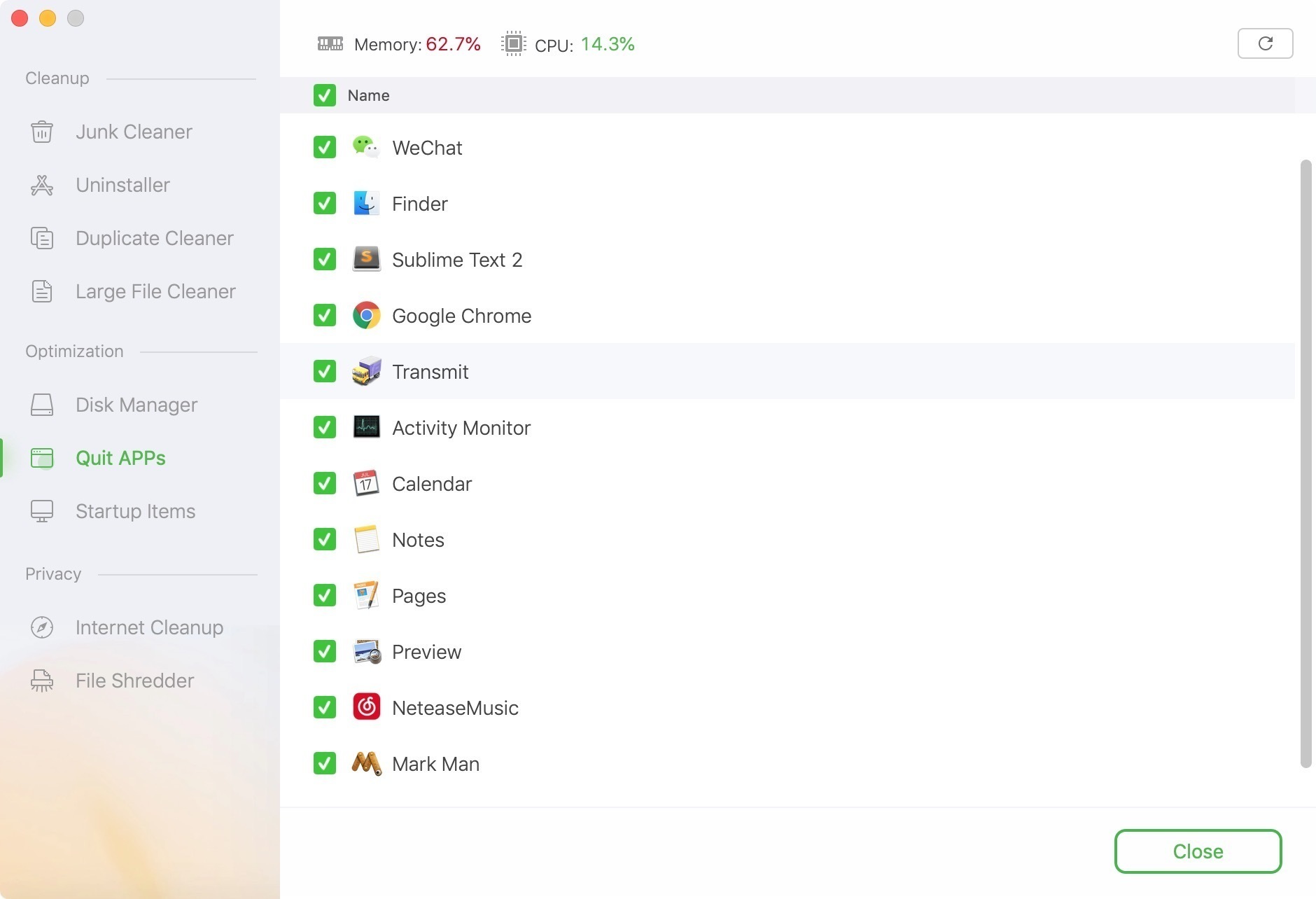Click the Startup Items monitor icon
Image resolution: width=1316 pixels, height=899 pixels.
[42, 511]
